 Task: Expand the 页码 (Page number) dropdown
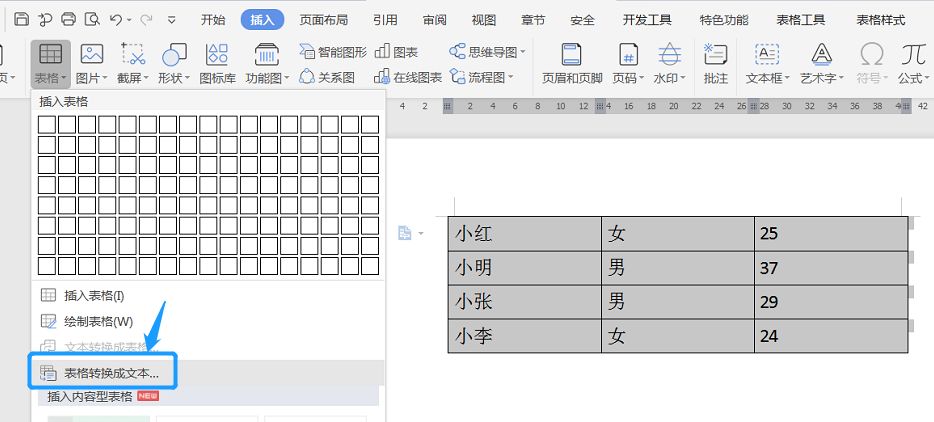[x=628, y=77]
